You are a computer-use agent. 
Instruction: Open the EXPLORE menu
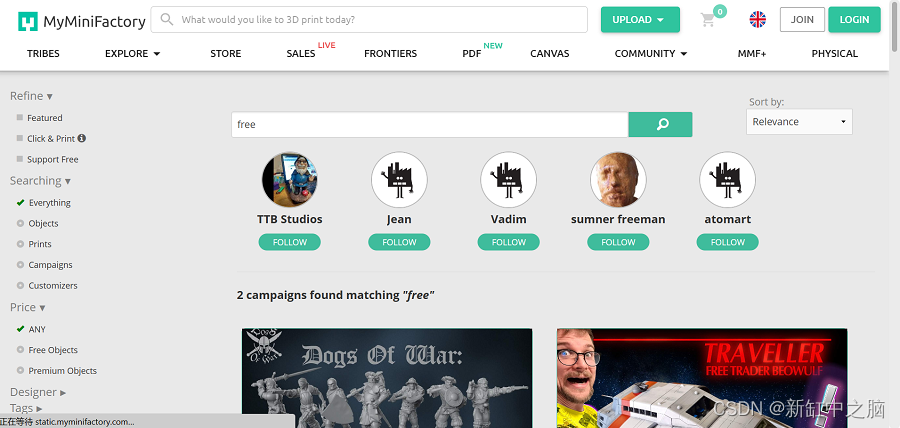(132, 53)
